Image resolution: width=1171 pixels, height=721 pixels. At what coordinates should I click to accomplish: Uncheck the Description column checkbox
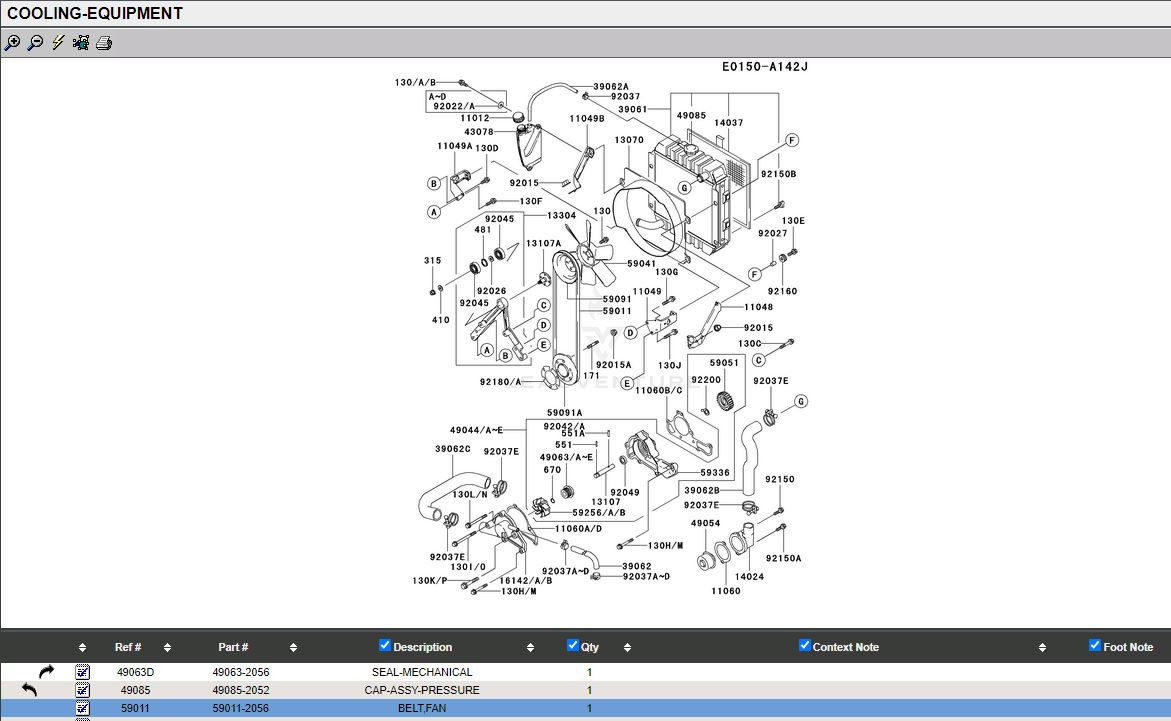pos(385,646)
